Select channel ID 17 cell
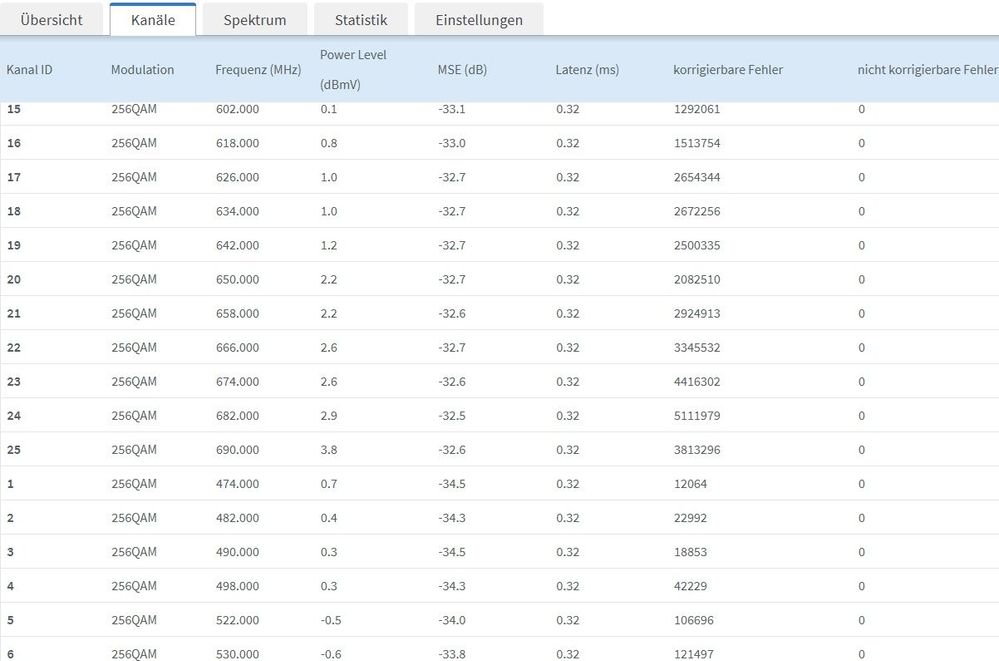This screenshot has height=661, width=999. (x=14, y=177)
